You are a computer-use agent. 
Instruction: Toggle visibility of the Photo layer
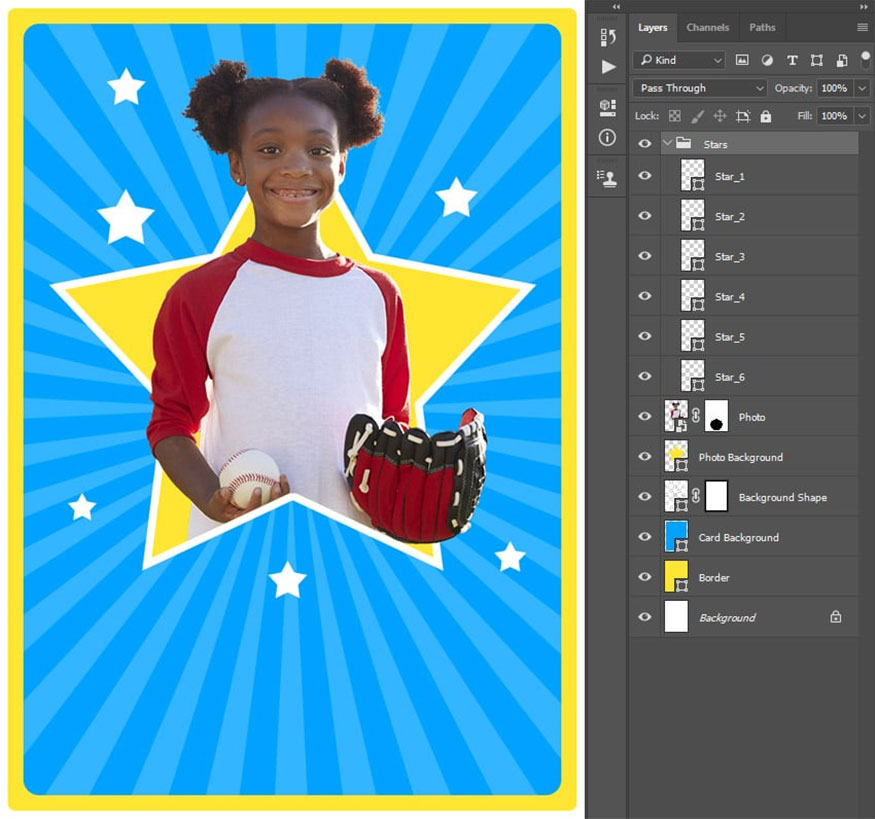tap(645, 416)
